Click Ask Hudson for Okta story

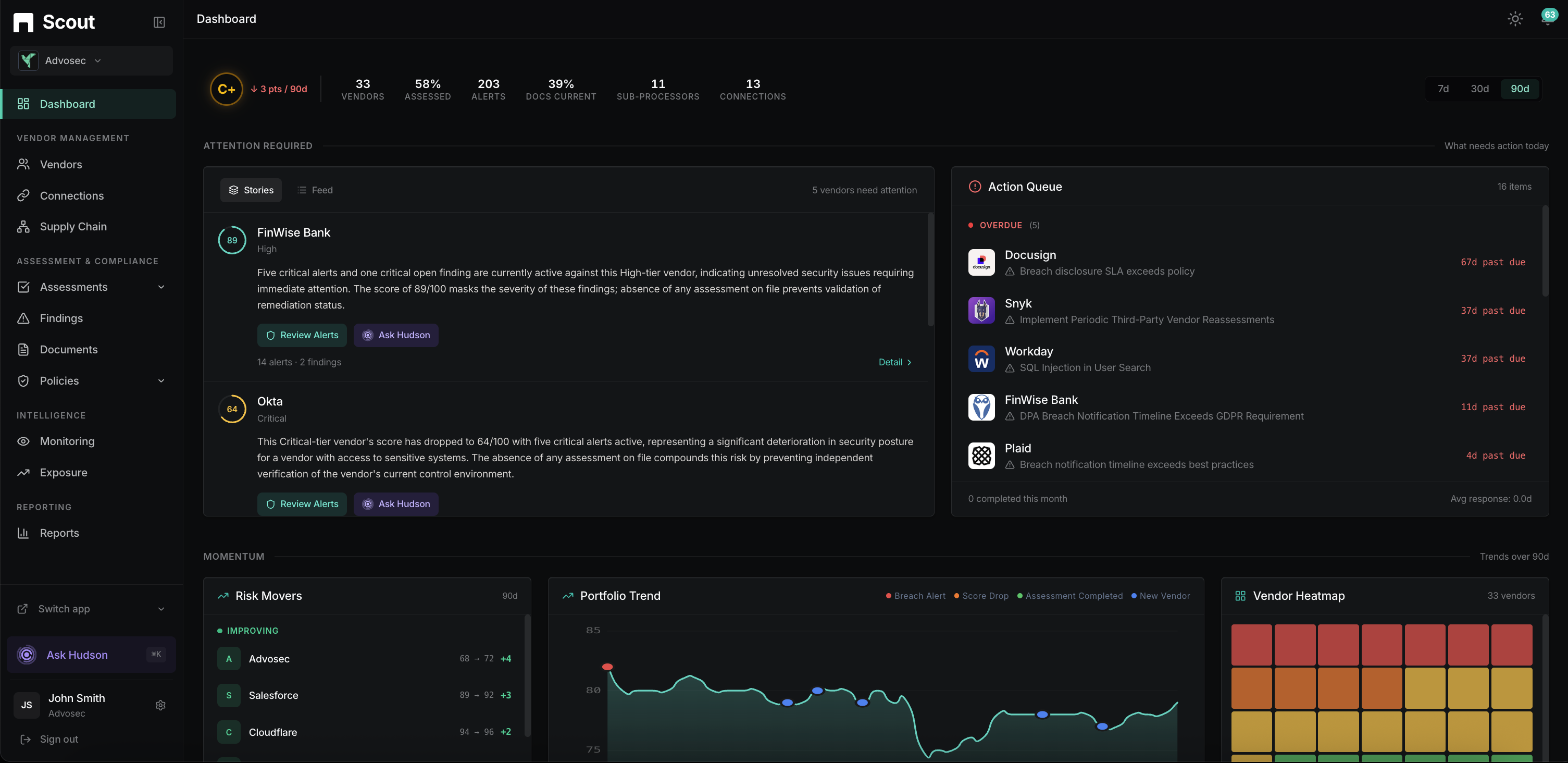click(x=396, y=503)
